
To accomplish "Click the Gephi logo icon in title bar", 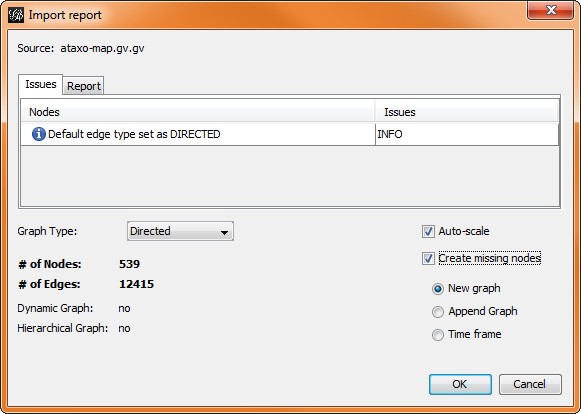I will [16, 15].
